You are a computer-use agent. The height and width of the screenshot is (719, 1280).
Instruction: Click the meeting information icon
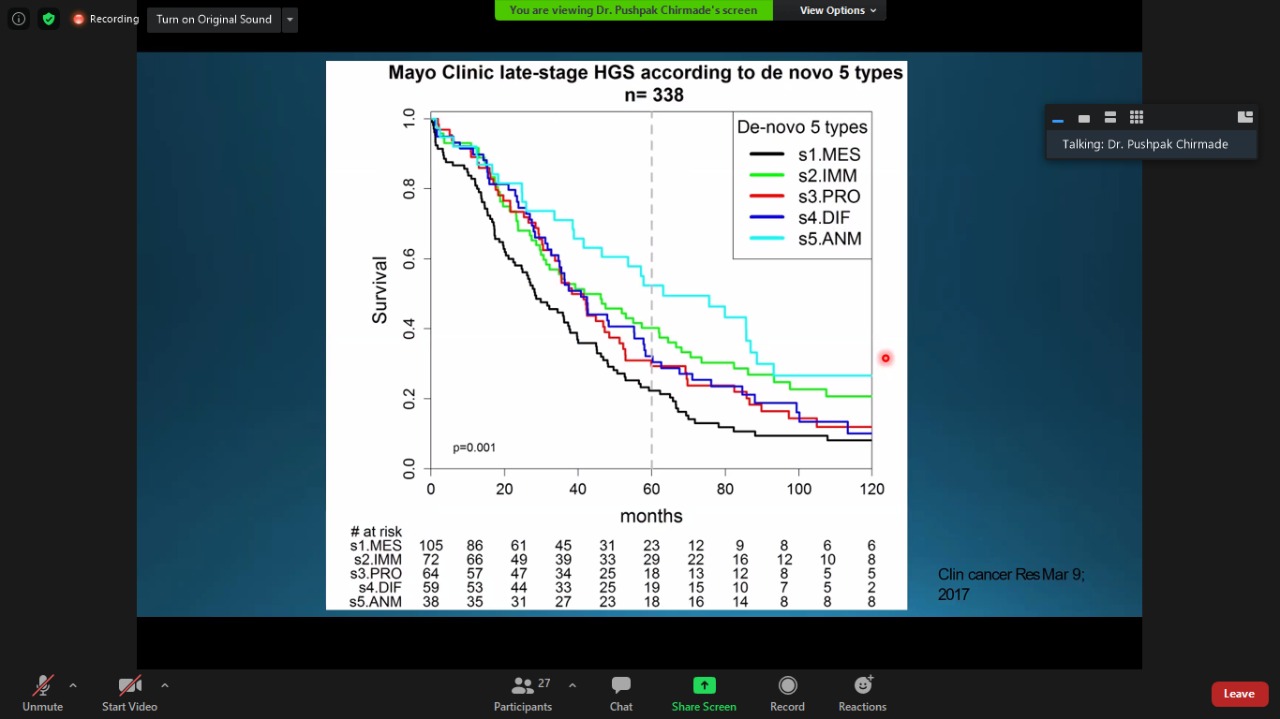[18, 19]
